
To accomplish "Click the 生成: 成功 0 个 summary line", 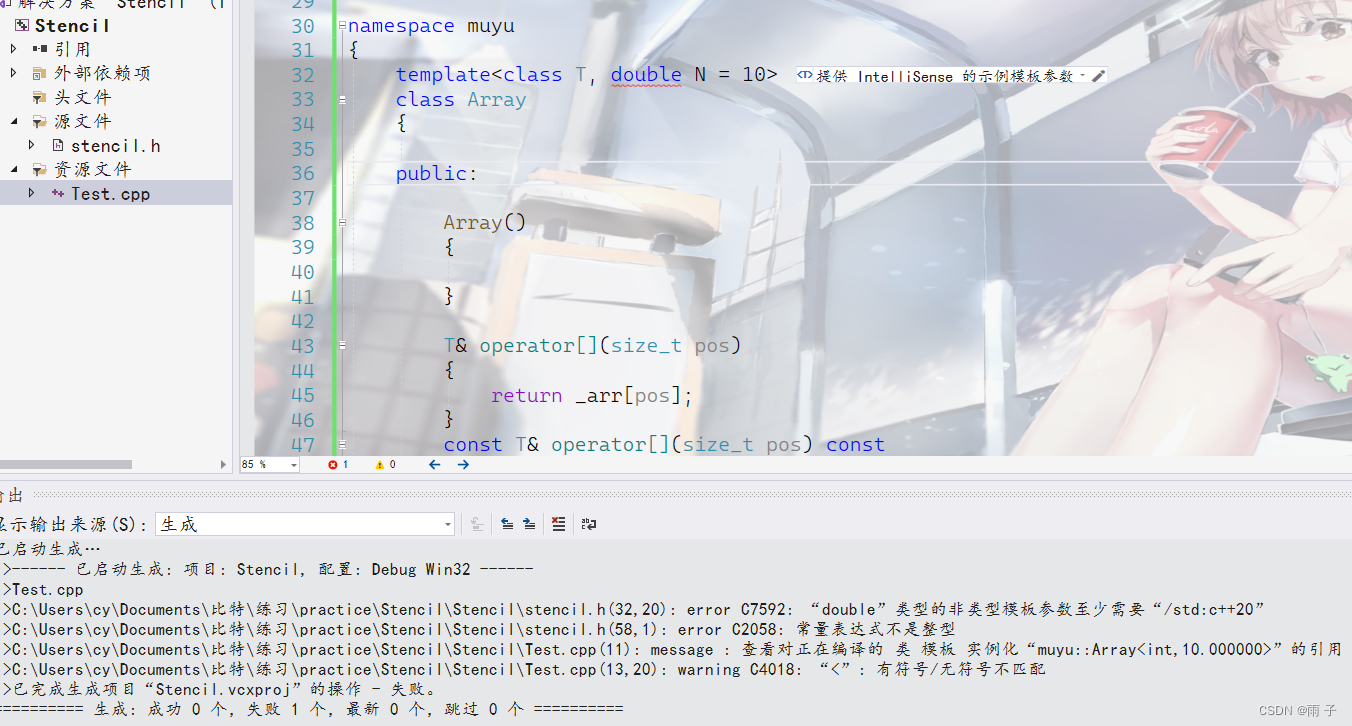I will click(x=312, y=709).
